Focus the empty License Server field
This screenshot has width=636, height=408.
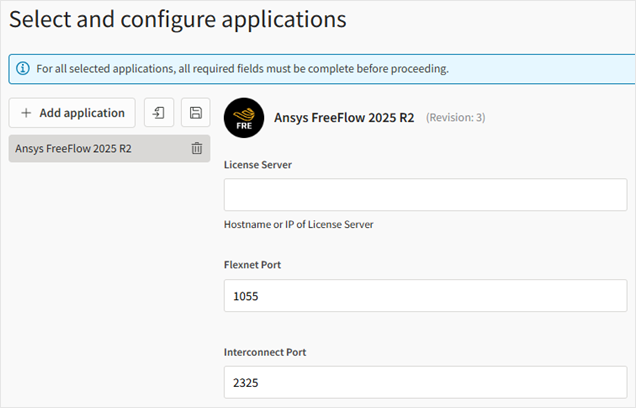click(x=425, y=195)
